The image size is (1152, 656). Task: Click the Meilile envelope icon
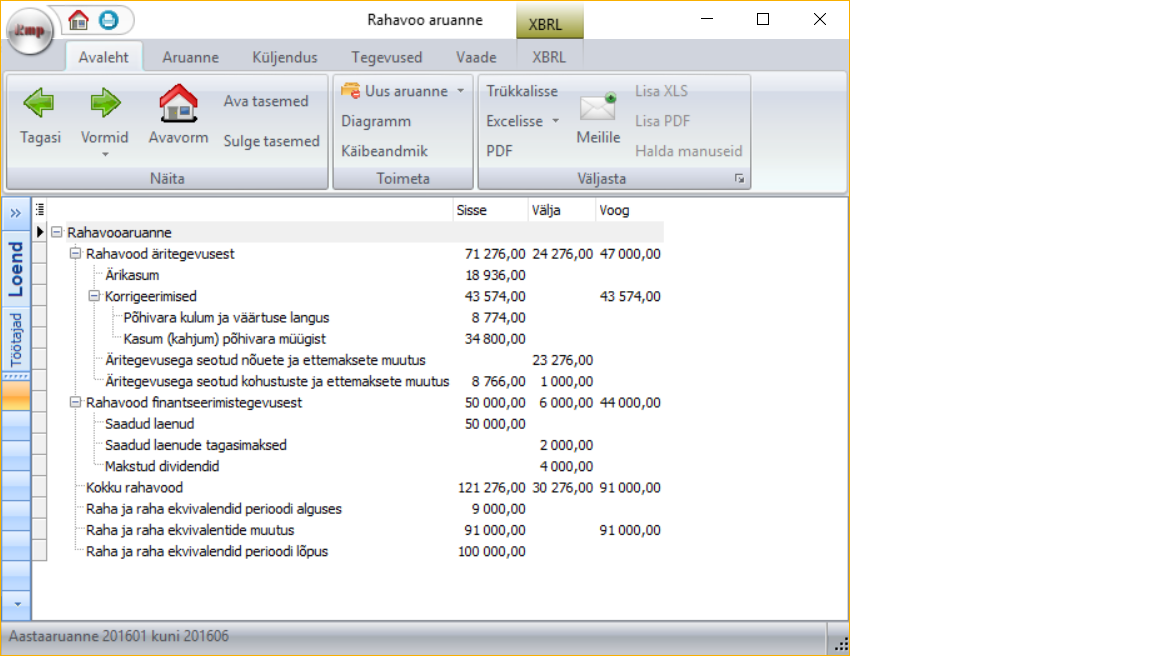click(x=598, y=106)
